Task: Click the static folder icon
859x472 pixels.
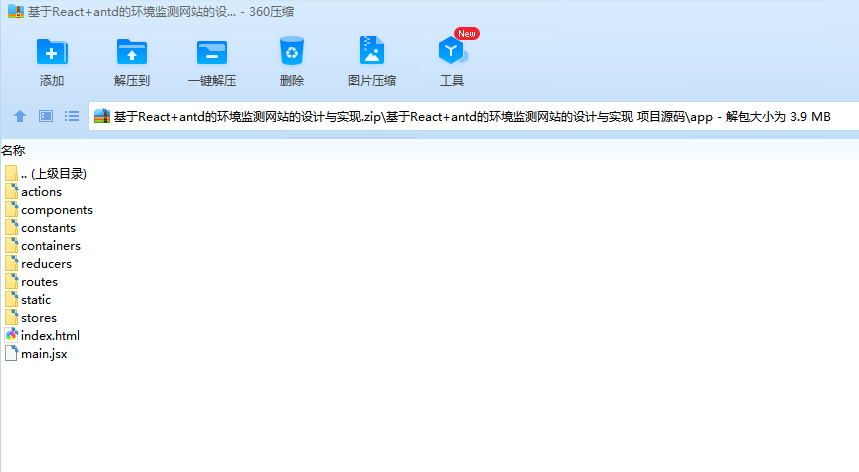Action: tap(12, 300)
